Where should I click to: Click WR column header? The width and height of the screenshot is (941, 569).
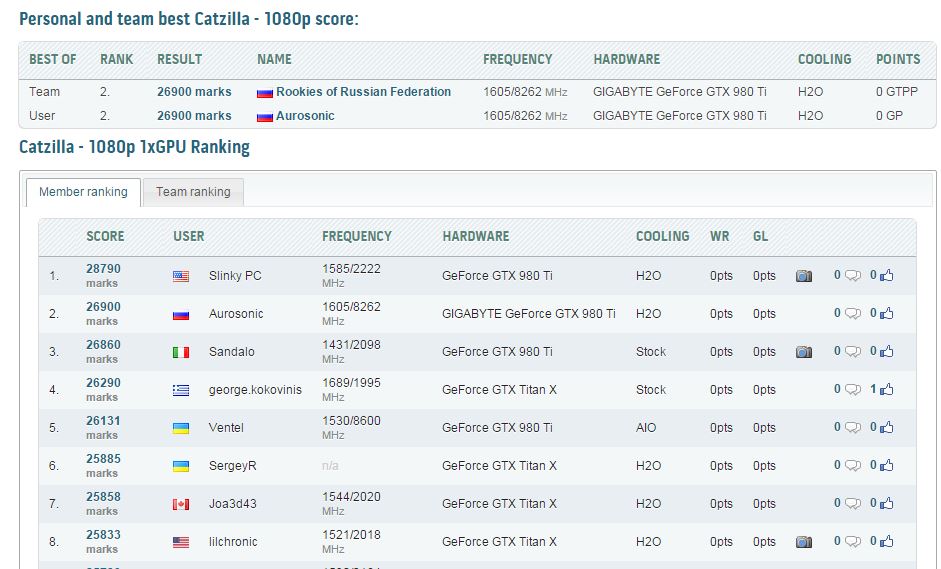(x=720, y=236)
